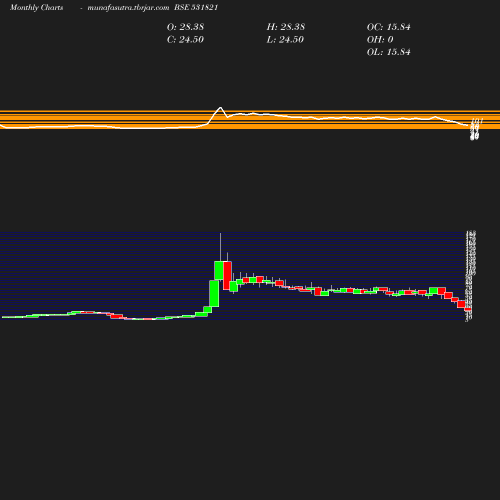Select the 'OC: 15.84' value

click(389, 27)
